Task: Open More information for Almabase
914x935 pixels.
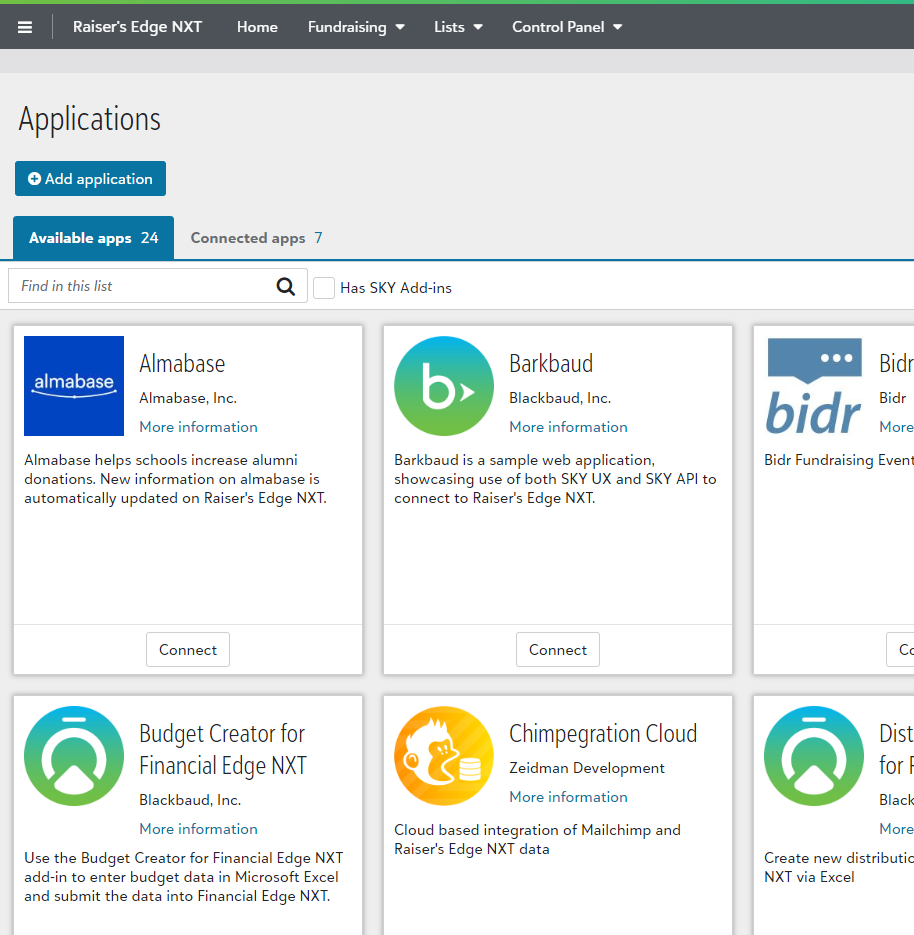Action: tap(198, 427)
